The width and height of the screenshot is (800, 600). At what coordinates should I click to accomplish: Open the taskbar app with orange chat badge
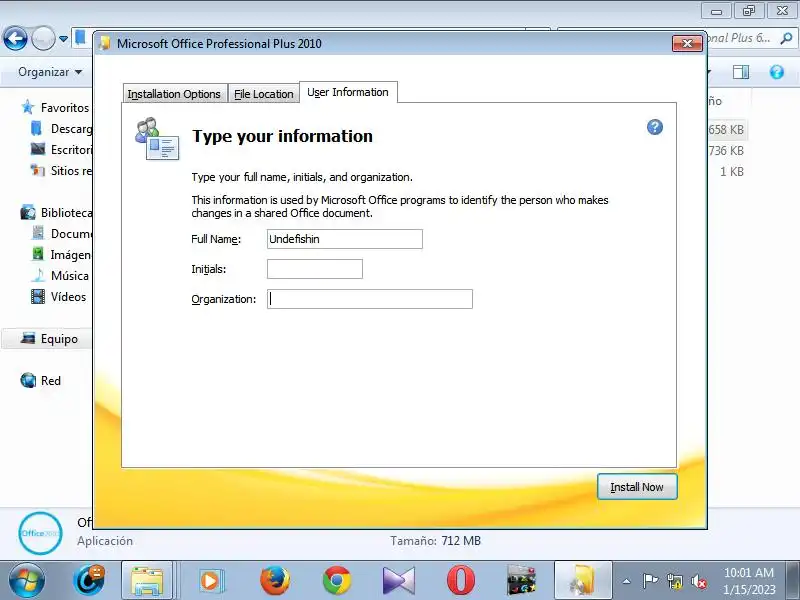[x=89, y=580]
